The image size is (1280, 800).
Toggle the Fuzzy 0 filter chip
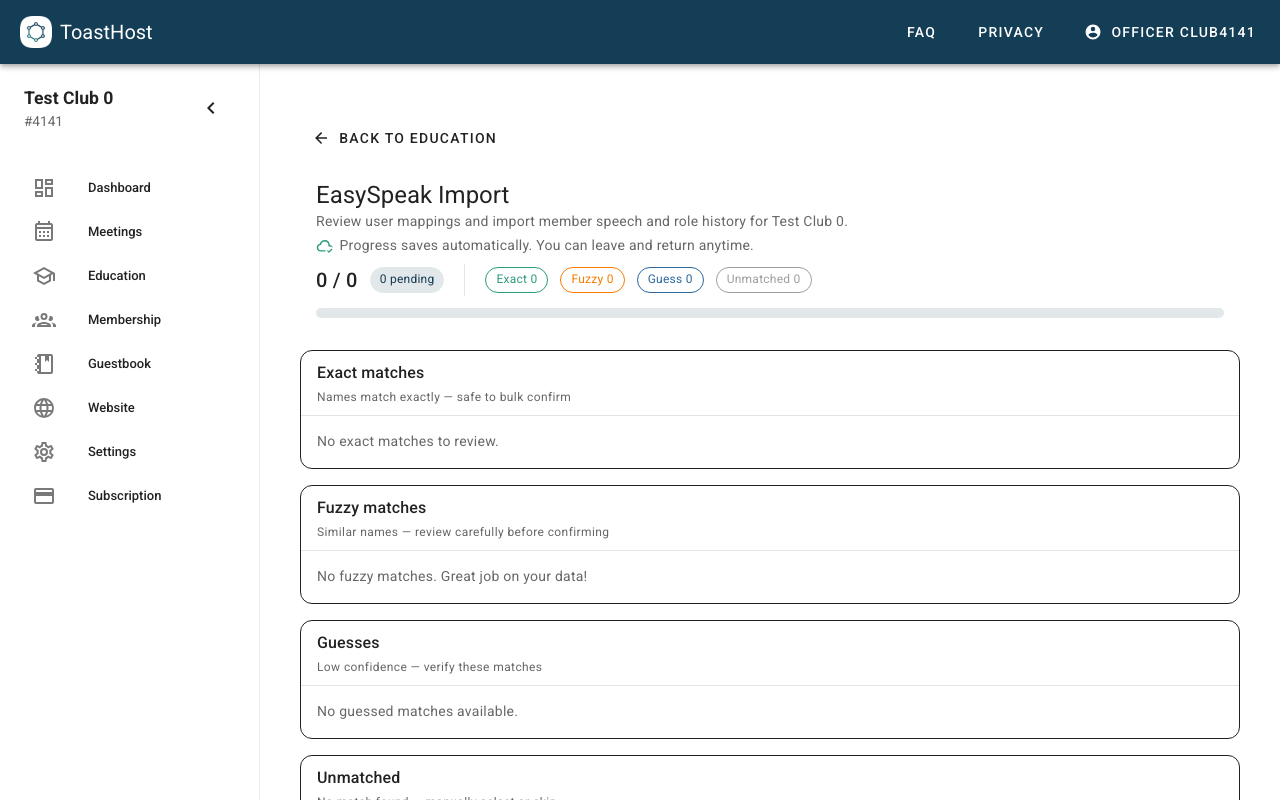point(592,279)
